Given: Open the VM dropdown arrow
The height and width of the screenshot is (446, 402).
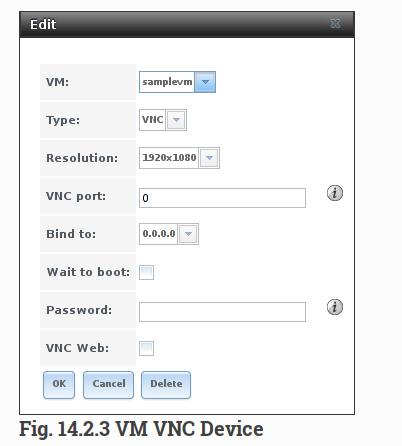Looking at the screenshot, I should tap(205, 82).
